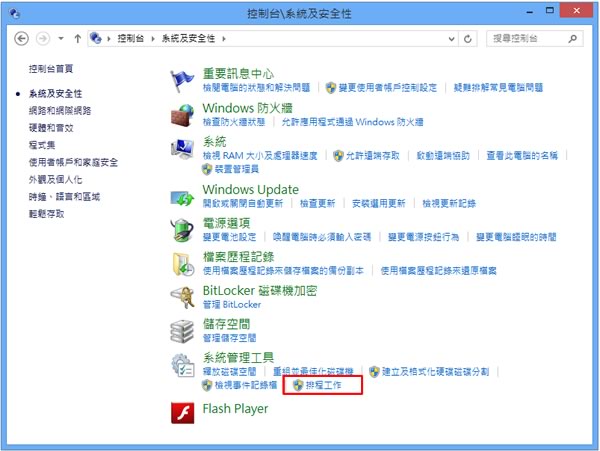Click 查看此電腦的名稱 link
Screen dimensions: 600x451
[x=522, y=156]
